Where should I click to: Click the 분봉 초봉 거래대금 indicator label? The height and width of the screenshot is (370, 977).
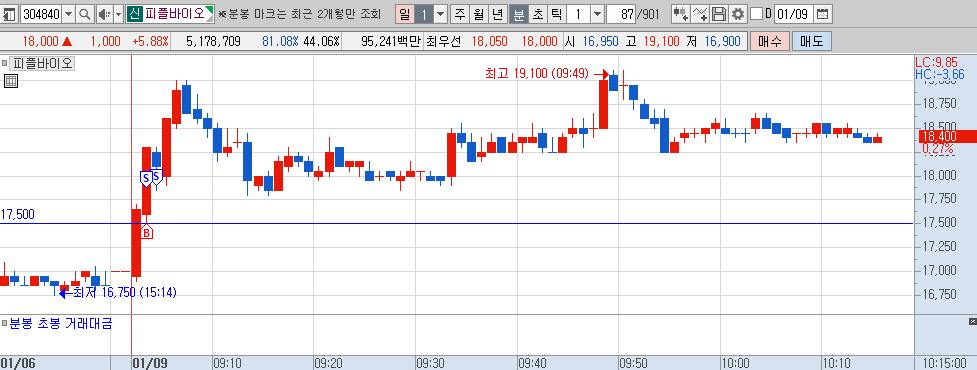pyautogui.click(x=60, y=323)
